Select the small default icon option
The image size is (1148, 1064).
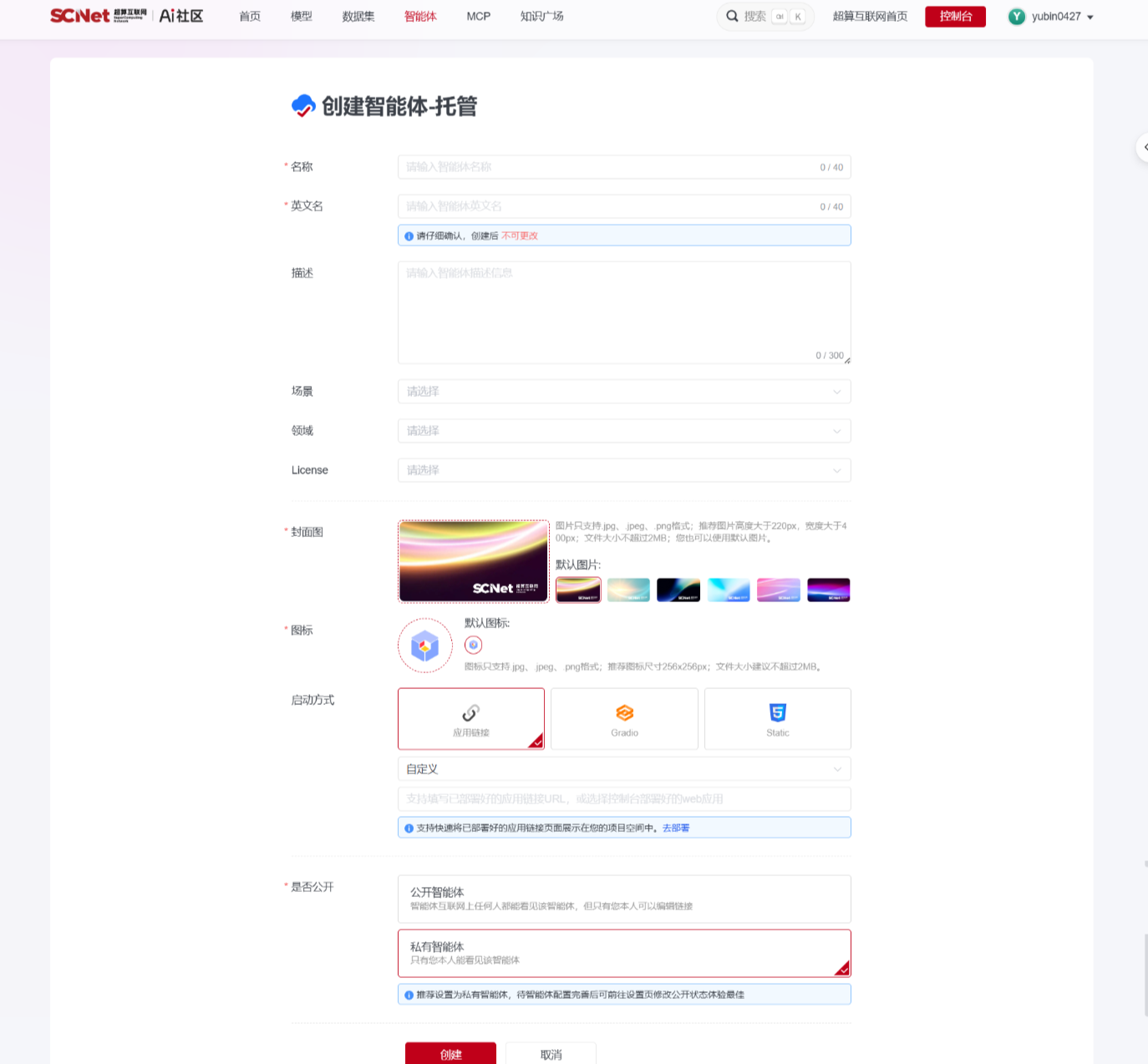pyautogui.click(x=474, y=645)
